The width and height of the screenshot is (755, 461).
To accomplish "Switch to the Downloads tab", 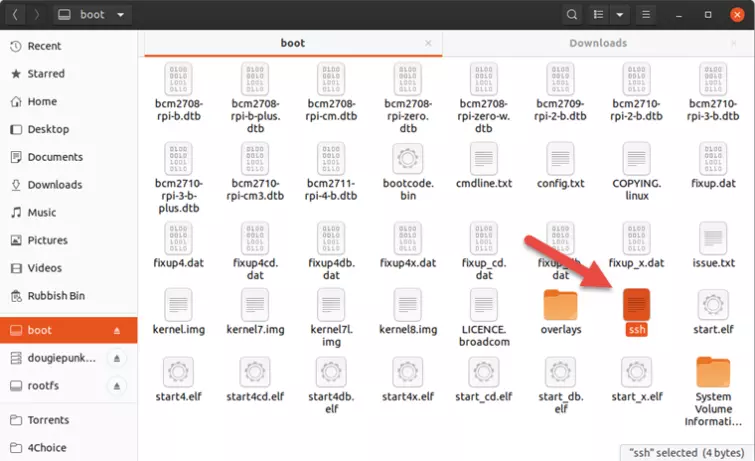I will tap(598, 43).
